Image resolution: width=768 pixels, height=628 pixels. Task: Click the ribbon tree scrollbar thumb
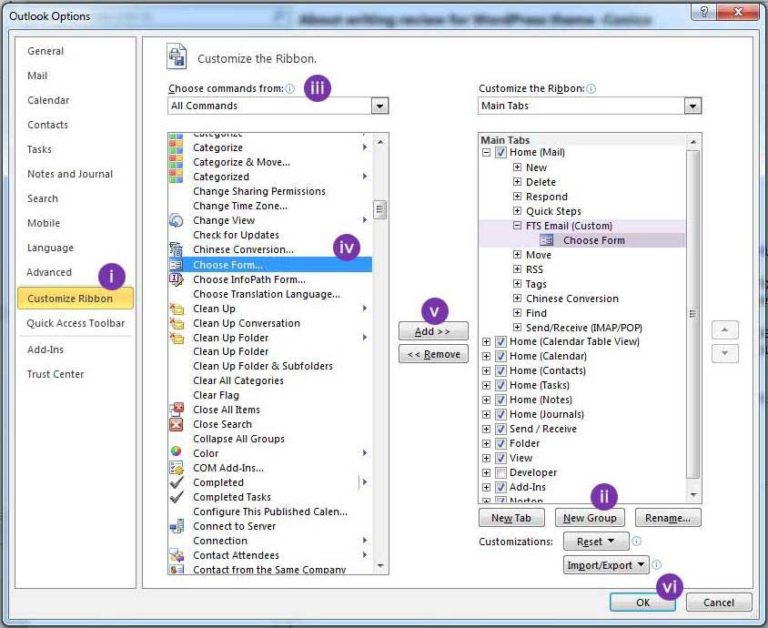[x=692, y=314]
